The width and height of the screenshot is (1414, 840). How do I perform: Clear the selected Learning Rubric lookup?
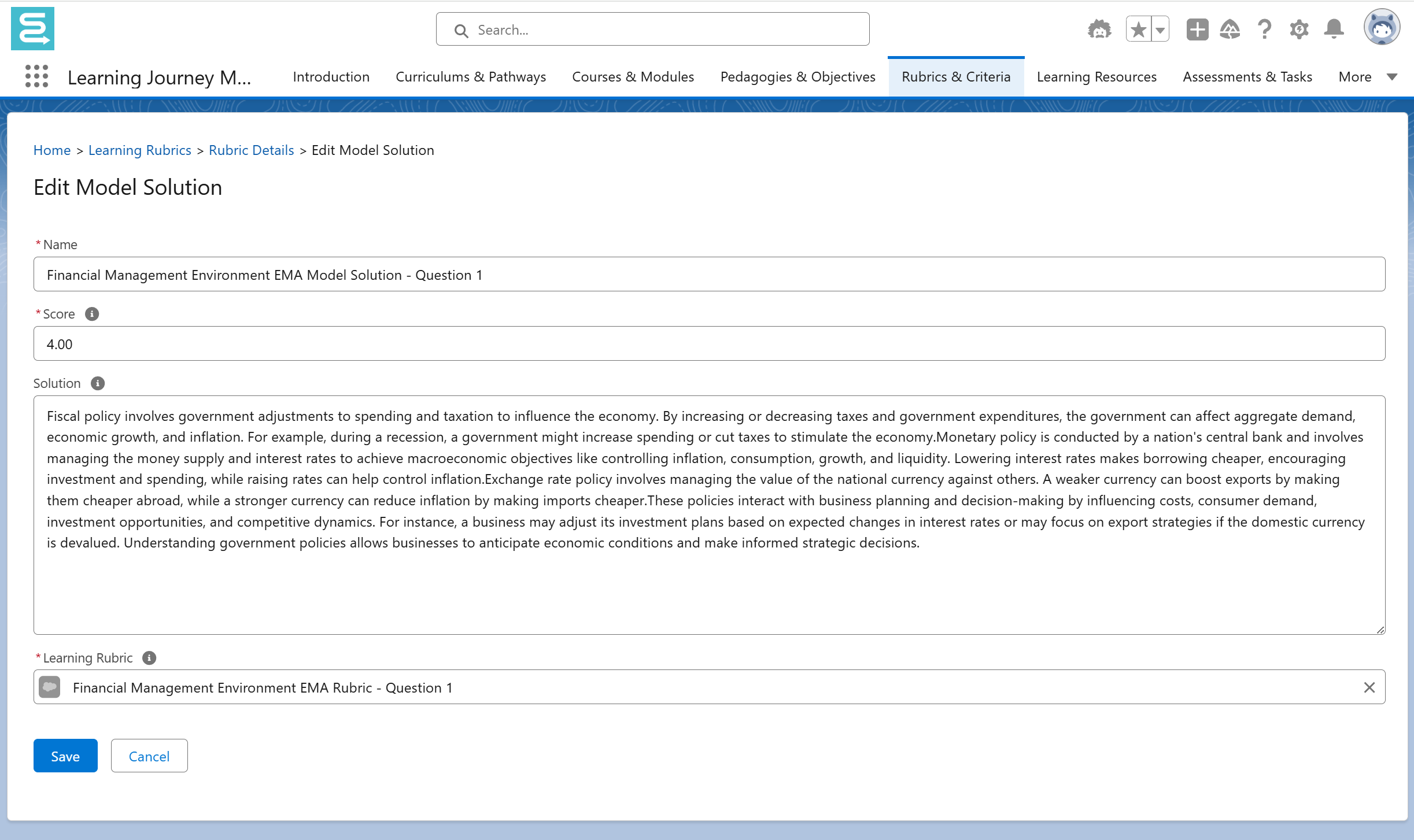[1369, 687]
